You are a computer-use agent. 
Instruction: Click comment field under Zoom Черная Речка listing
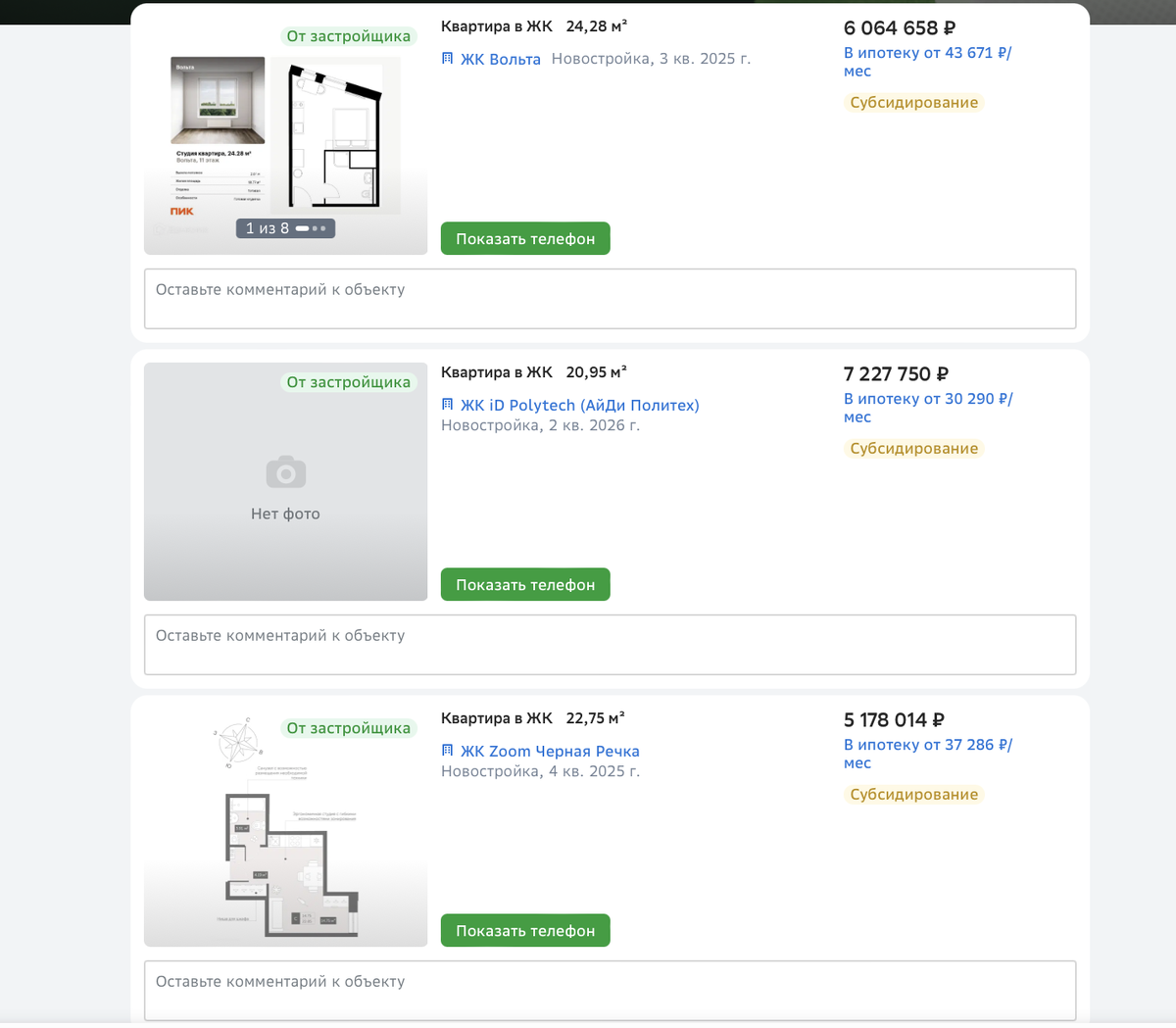click(610, 990)
